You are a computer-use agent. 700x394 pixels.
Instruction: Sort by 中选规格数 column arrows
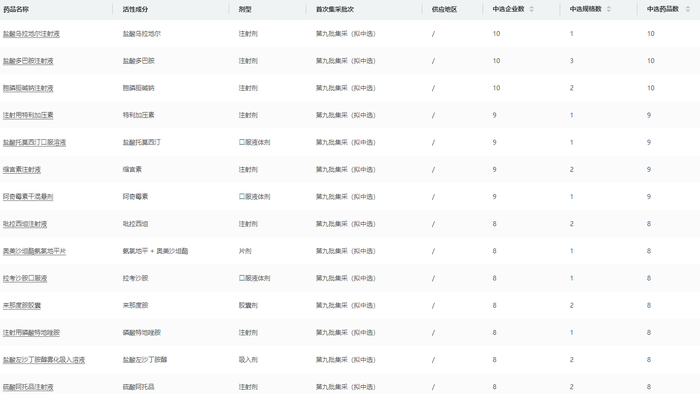tap(608, 9)
